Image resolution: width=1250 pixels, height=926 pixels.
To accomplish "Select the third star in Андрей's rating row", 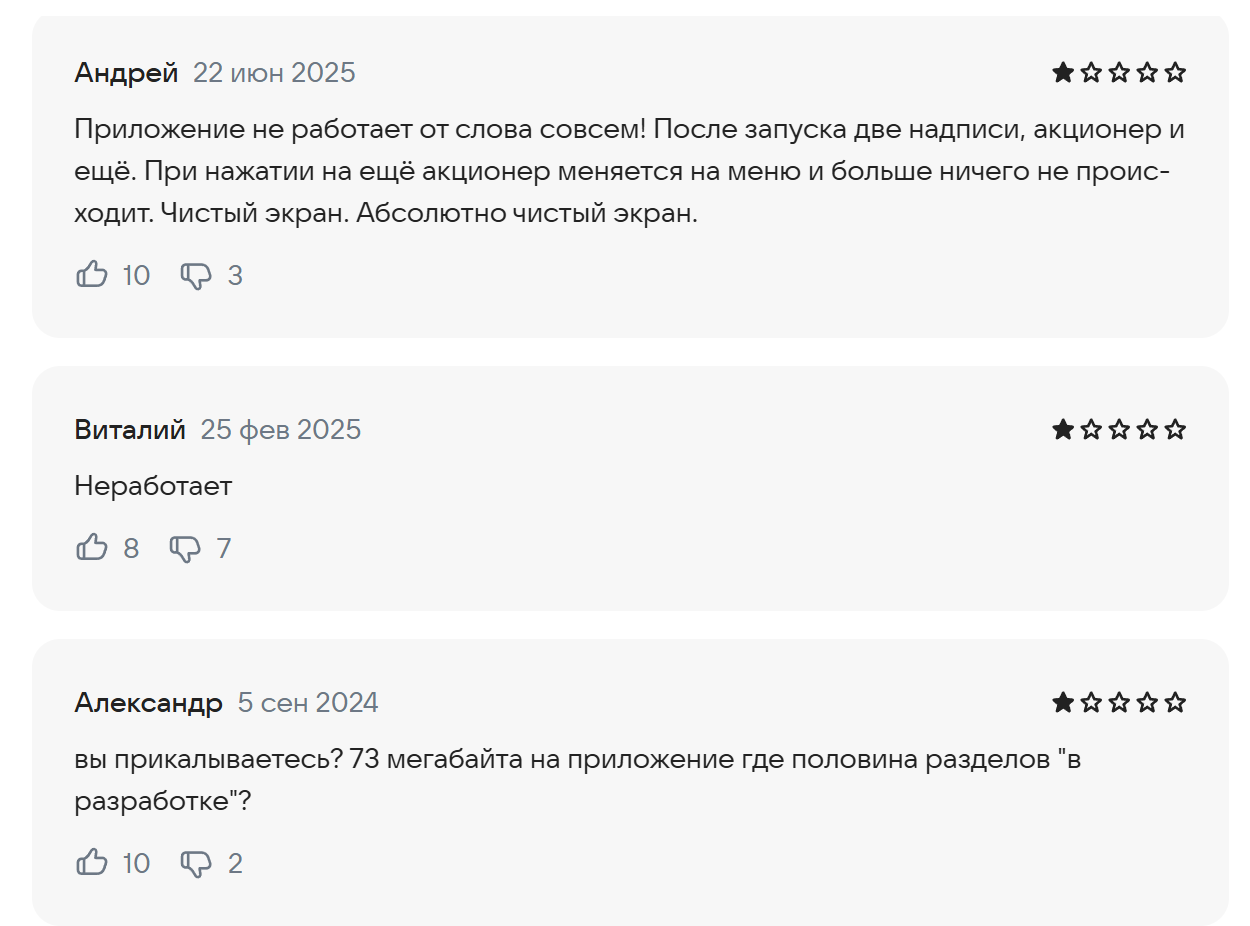I will [1120, 71].
